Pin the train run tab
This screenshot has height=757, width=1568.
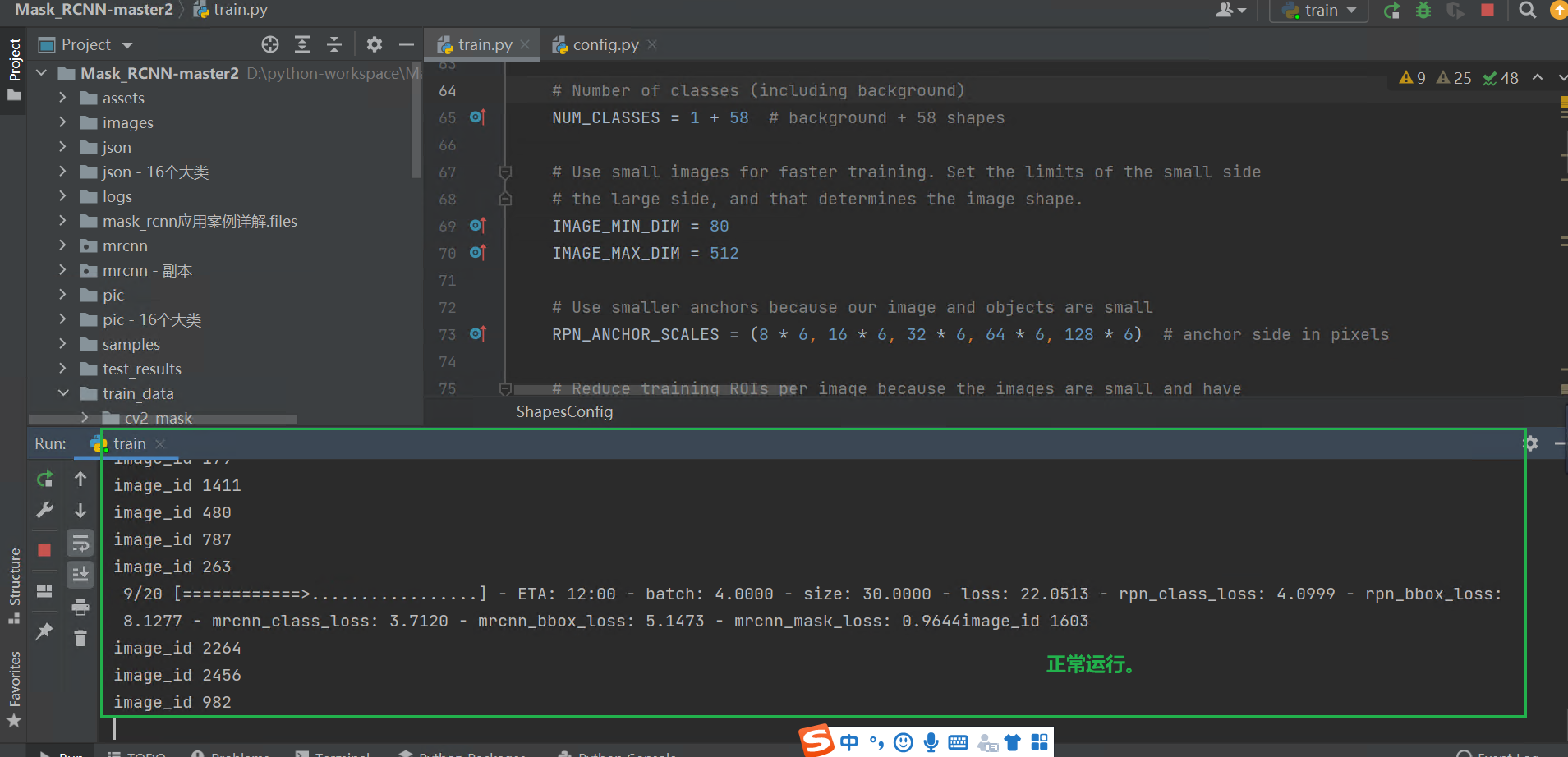point(45,630)
